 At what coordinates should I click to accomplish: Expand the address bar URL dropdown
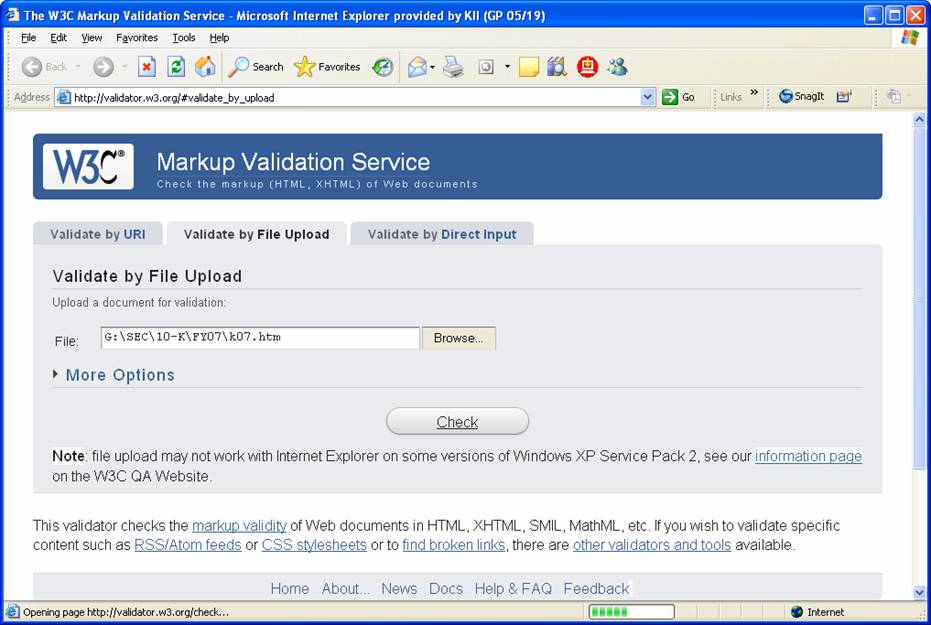tap(648, 97)
